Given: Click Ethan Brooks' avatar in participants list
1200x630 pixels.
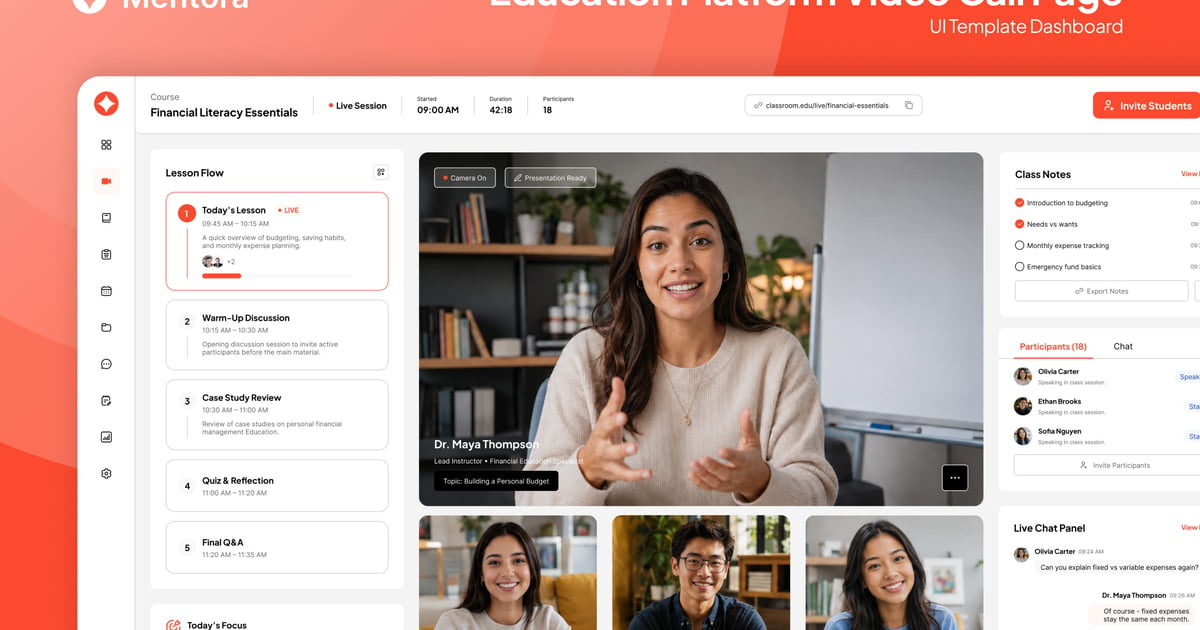Looking at the screenshot, I should click(x=1023, y=406).
